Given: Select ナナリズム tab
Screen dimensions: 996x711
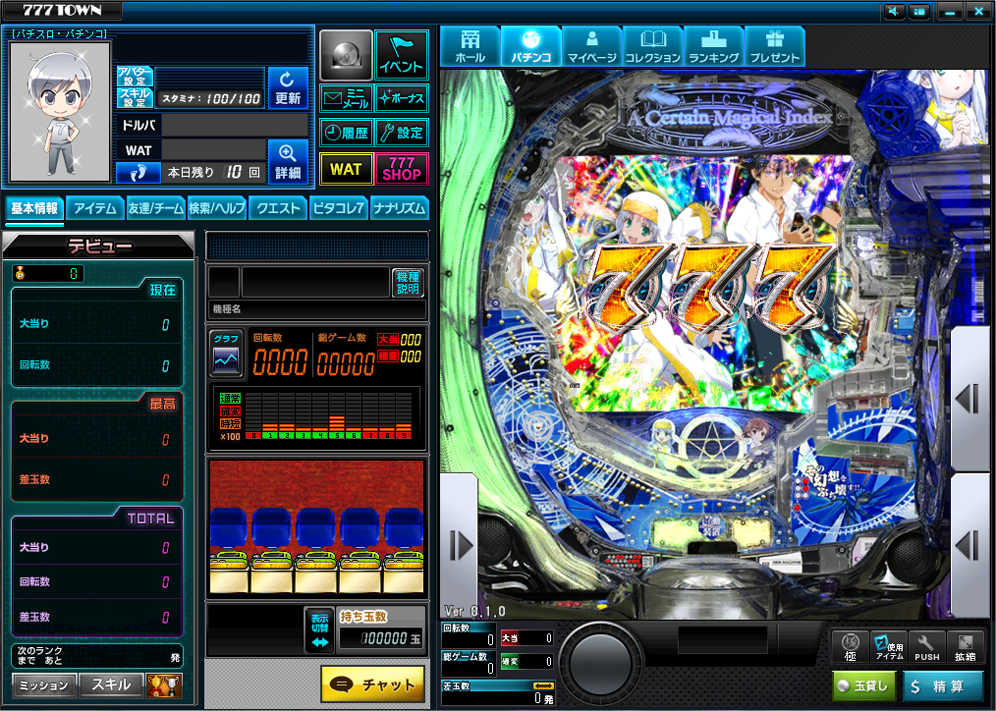Looking at the screenshot, I should (400, 208).
